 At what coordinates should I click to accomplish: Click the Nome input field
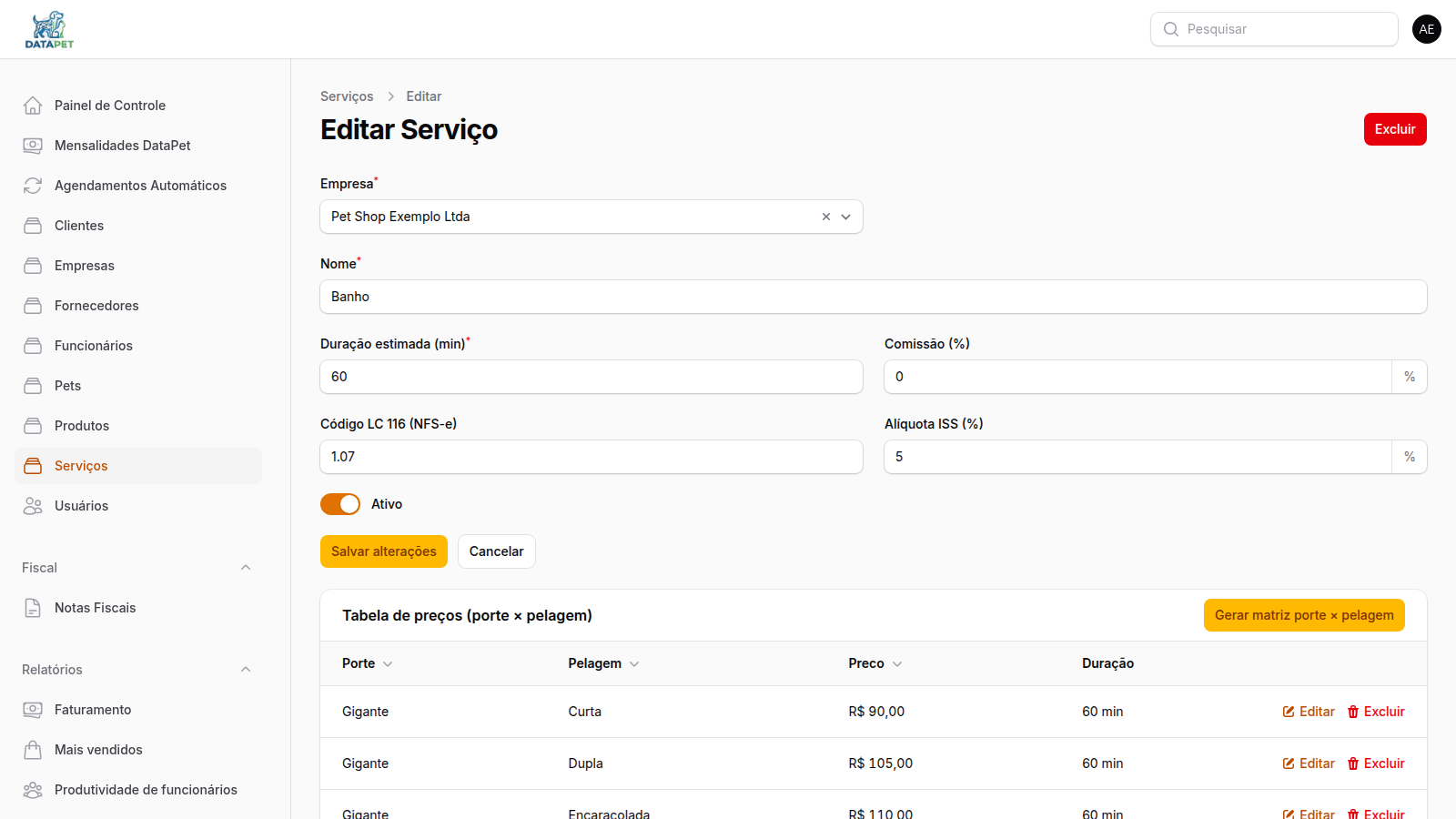point(874,297)
